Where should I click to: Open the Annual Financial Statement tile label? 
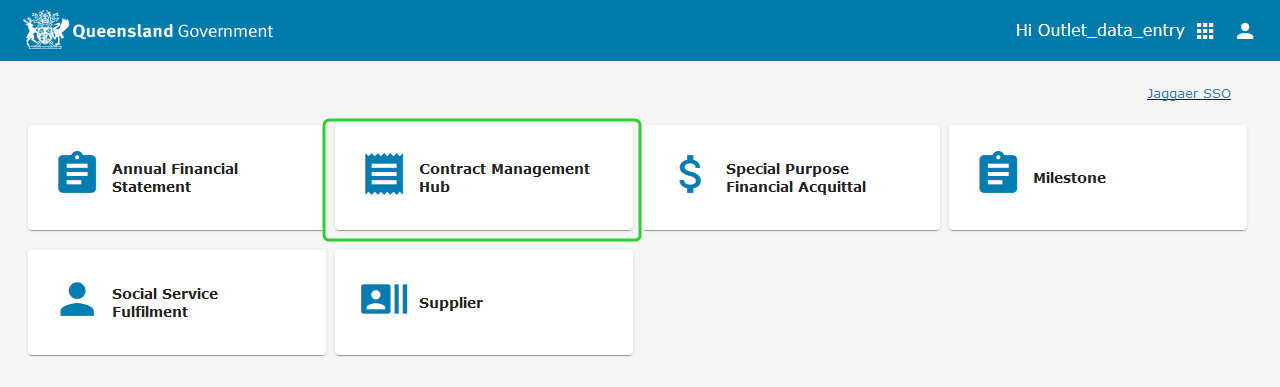(x=175, y=178)
